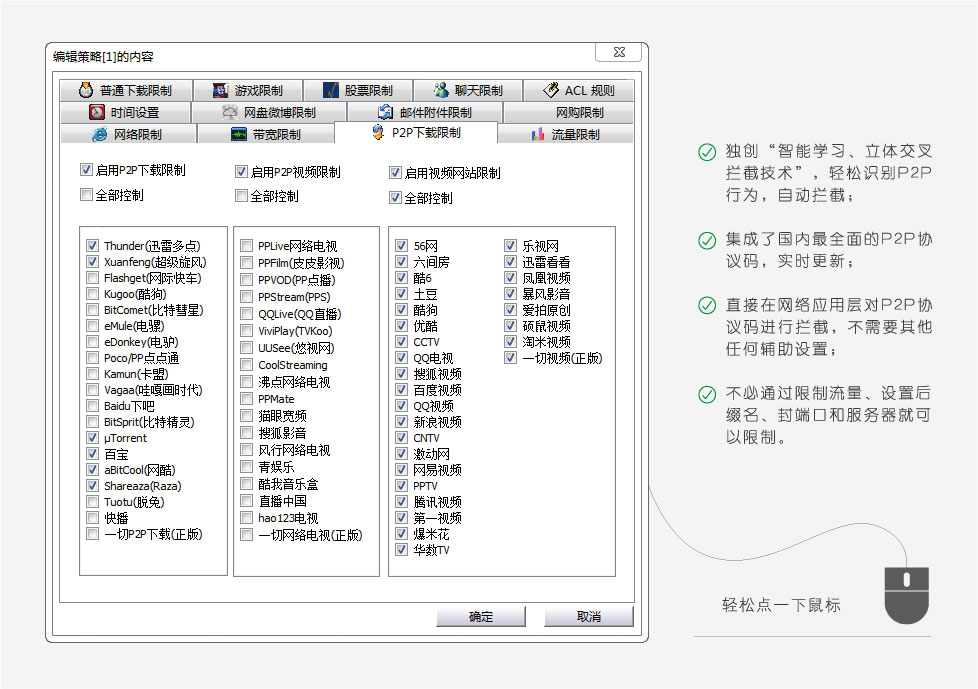Click the penguin icon on 普通下载限制 tab
This screenshot has height=689, width=978.
tap(85, 91)
